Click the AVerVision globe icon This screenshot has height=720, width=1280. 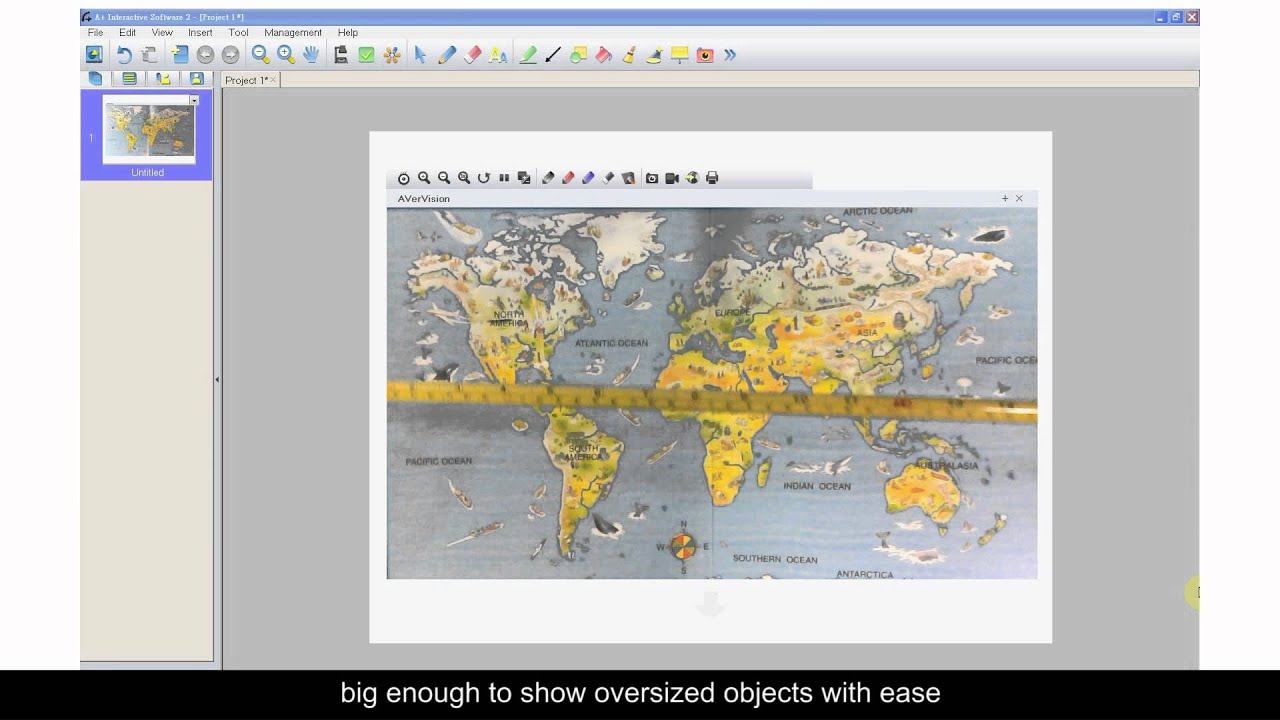(692, 178)
